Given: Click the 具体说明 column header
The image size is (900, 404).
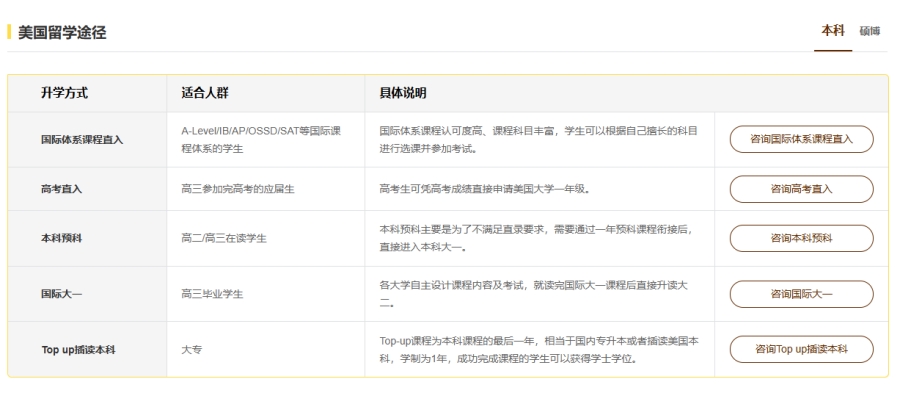Looking at the screenshot, I should (403, 94).
